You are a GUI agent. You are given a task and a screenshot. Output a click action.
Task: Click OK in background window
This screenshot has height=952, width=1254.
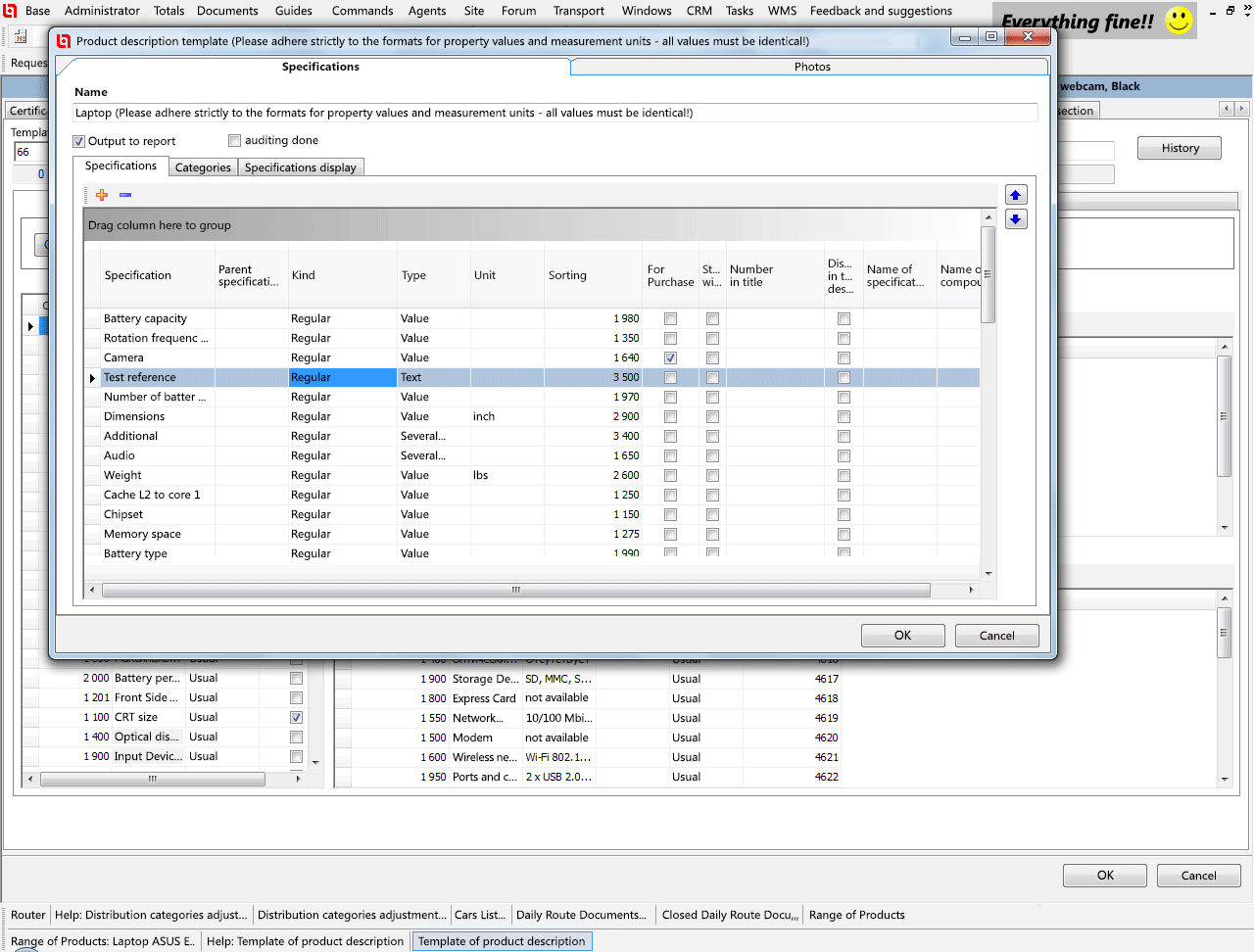(x=1105, y=876)
